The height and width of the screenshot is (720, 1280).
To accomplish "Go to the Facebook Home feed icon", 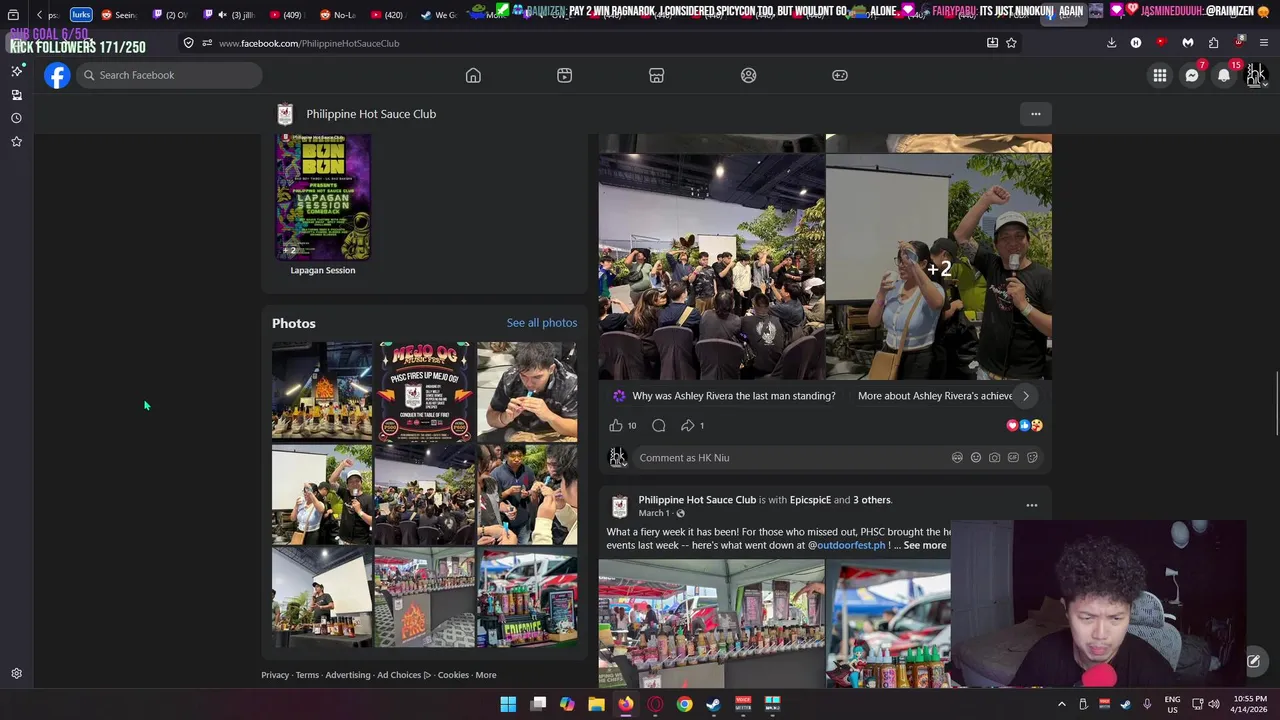I will pyautogui.click(x=473, y=75).
